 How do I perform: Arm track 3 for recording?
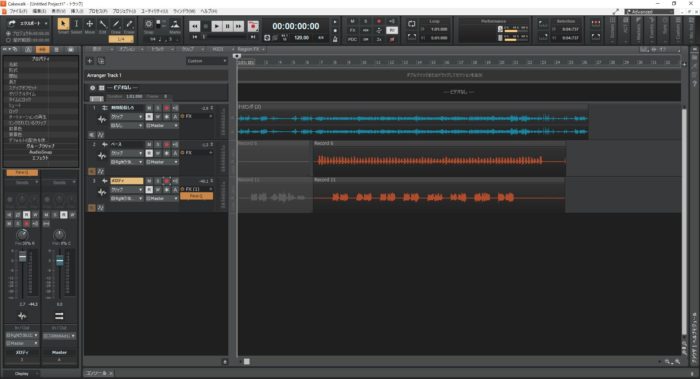pos(167,181)
